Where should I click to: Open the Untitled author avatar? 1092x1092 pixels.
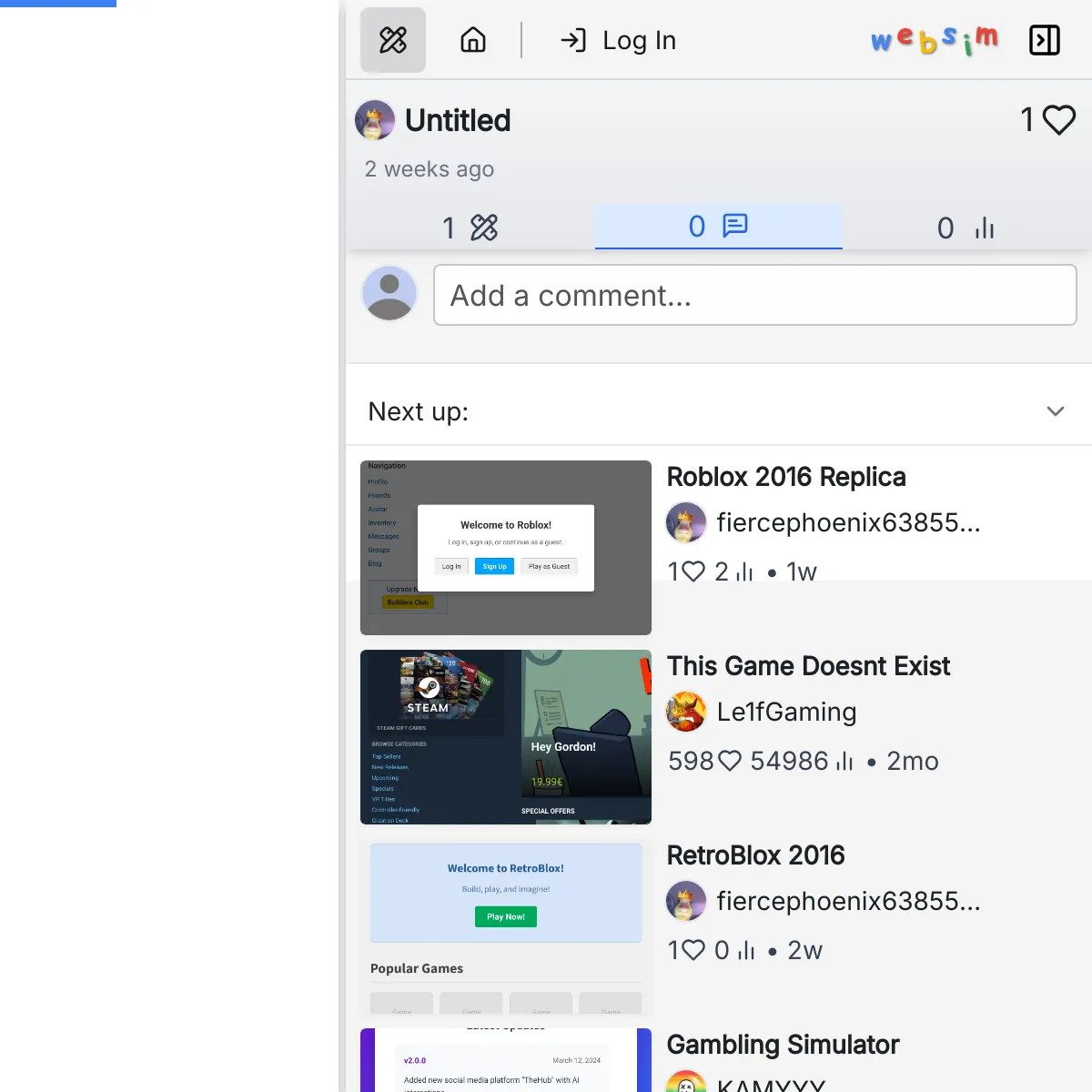pos(375,120)
